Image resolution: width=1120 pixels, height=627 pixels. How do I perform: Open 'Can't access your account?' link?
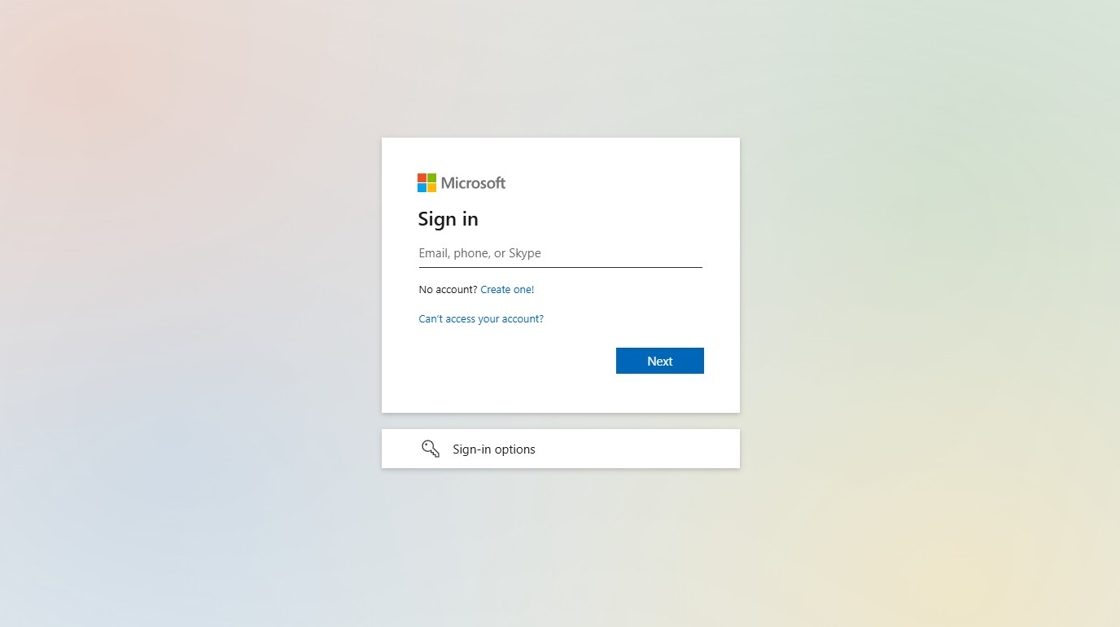tap(481, 318)
